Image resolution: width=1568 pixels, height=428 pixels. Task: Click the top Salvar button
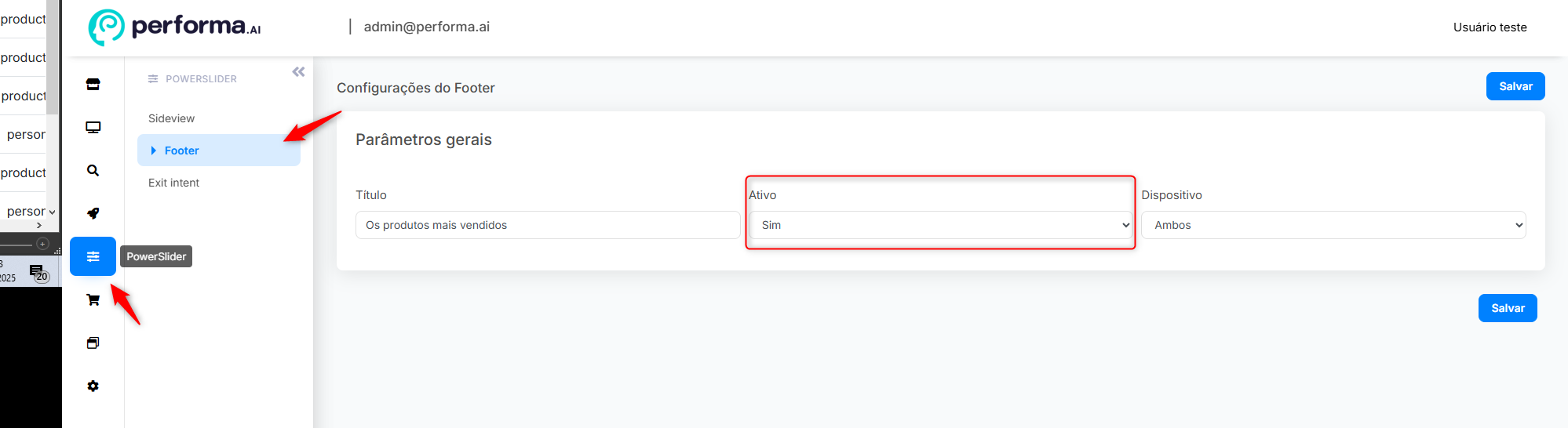(x=1515, y=86)
